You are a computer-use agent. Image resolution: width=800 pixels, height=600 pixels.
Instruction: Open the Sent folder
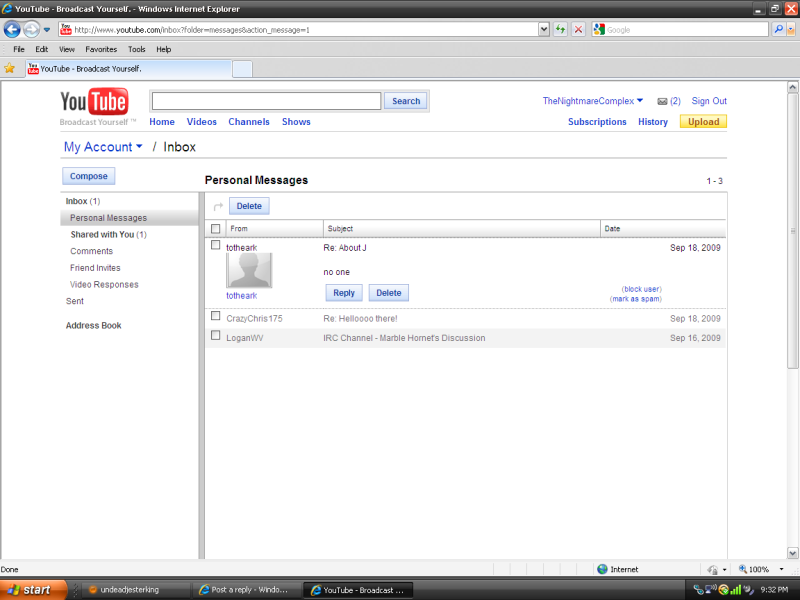click(74, 301)
